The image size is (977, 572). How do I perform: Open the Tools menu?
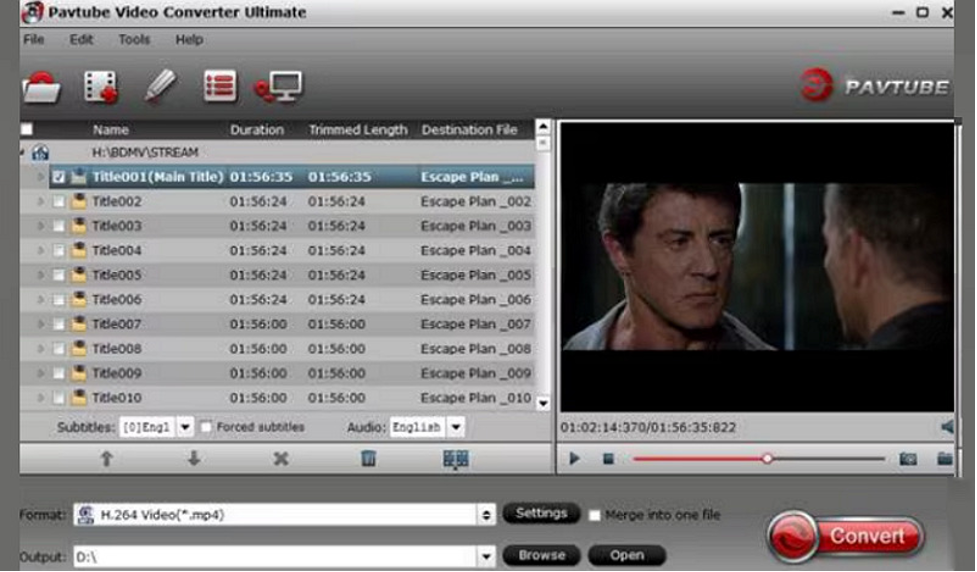(x=134, y=40)
